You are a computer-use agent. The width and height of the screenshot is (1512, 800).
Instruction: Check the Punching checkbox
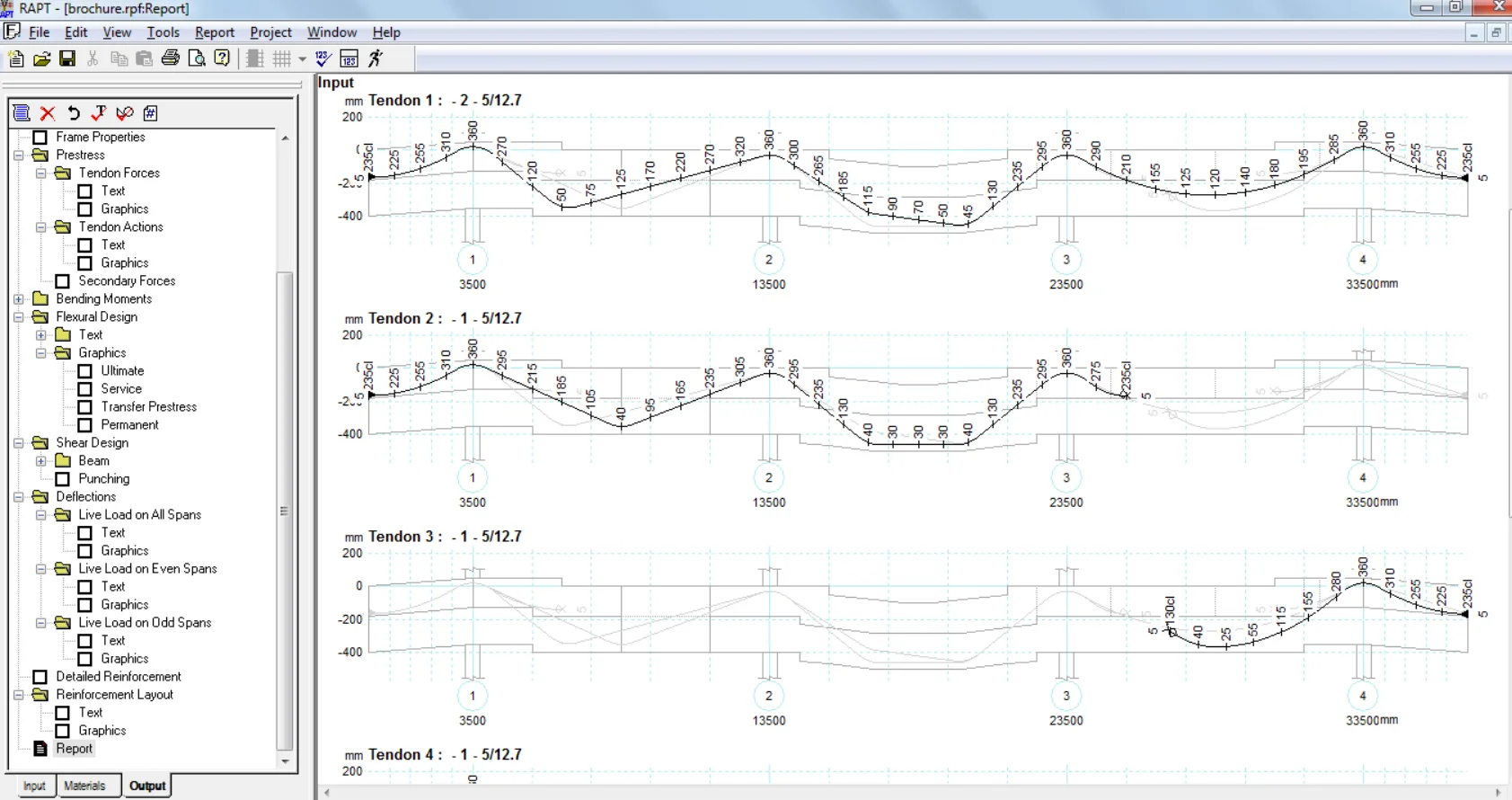(x=63, y=479)
